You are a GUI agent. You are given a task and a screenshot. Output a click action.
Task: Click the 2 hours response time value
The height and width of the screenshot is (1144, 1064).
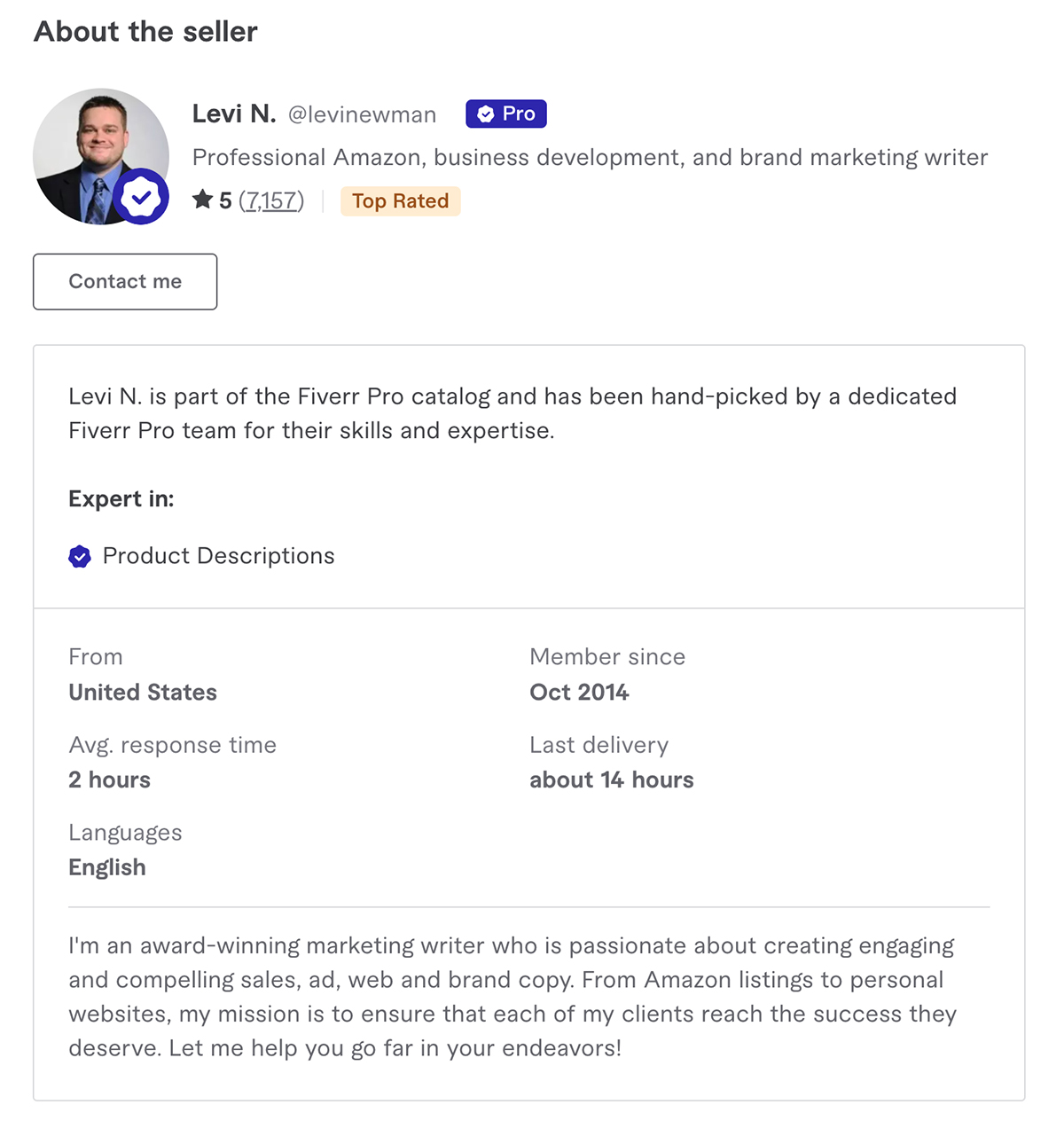tap(110, 780)
